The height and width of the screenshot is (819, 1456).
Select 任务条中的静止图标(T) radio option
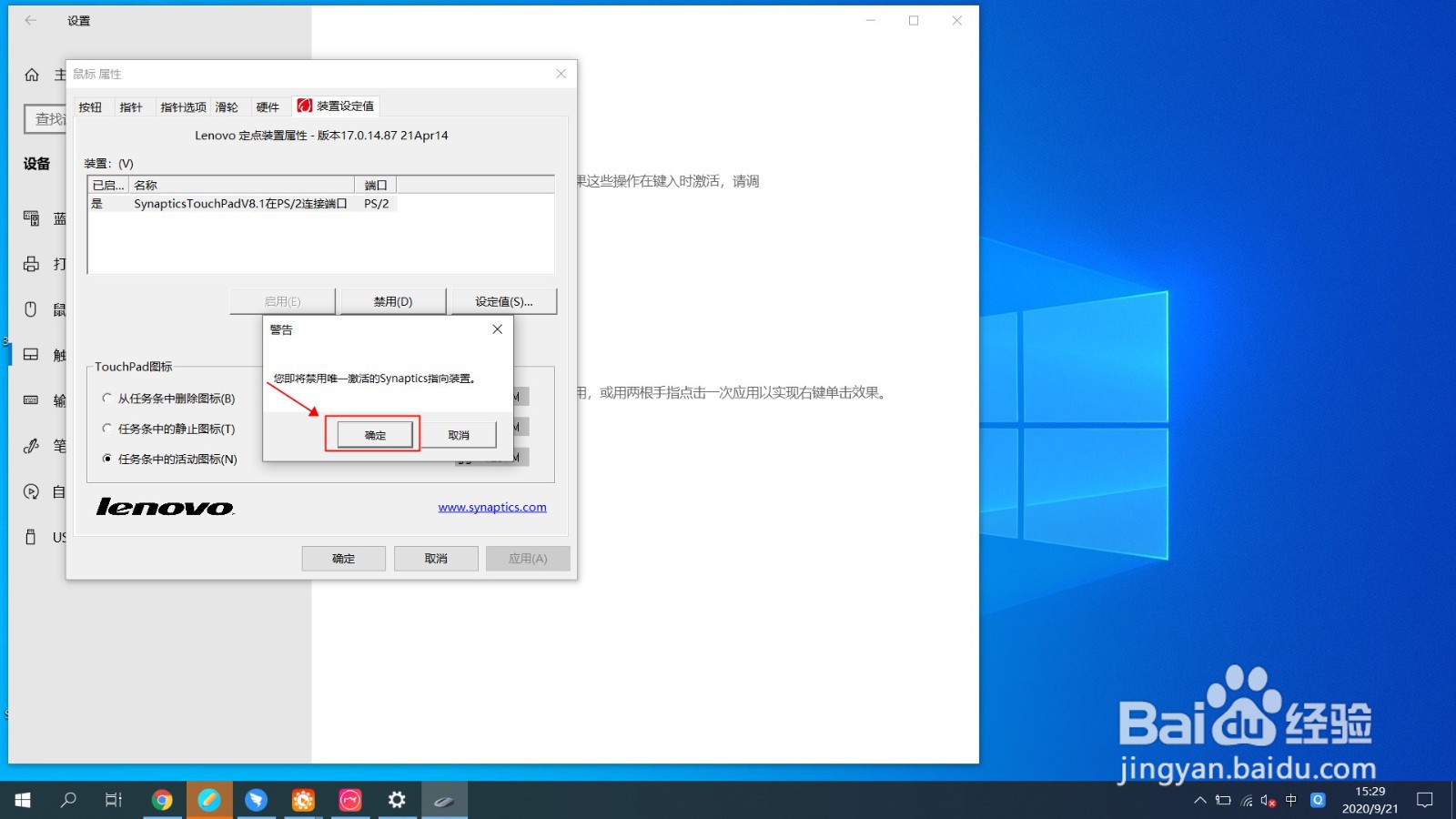[168, 429]
